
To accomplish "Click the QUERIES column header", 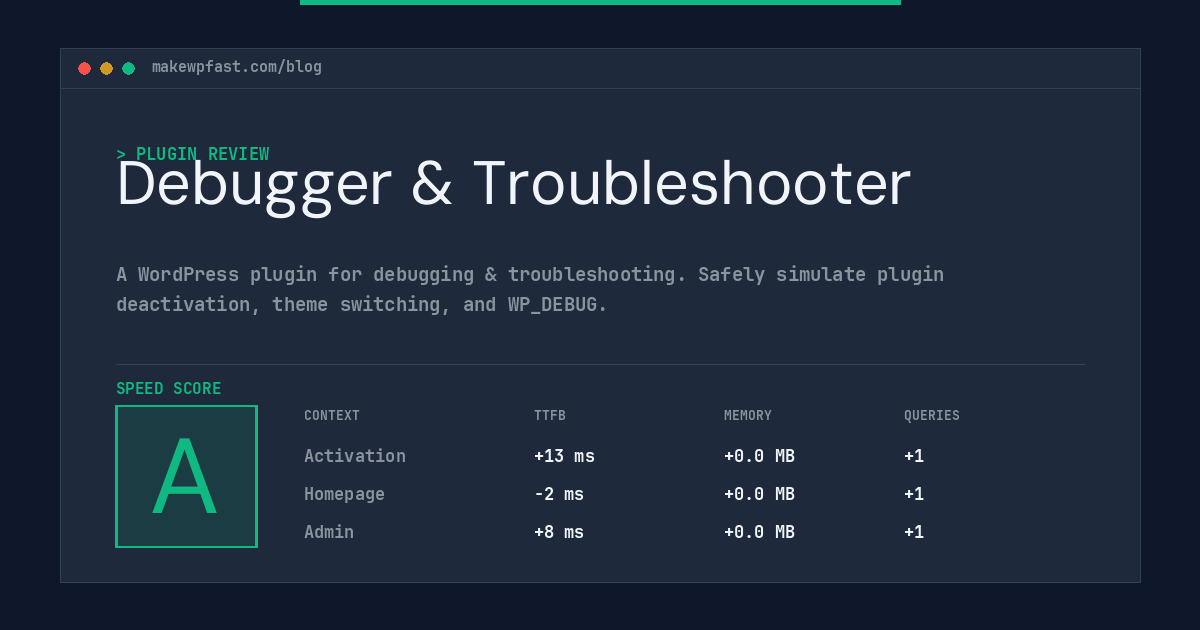I will tap(932, 416).
